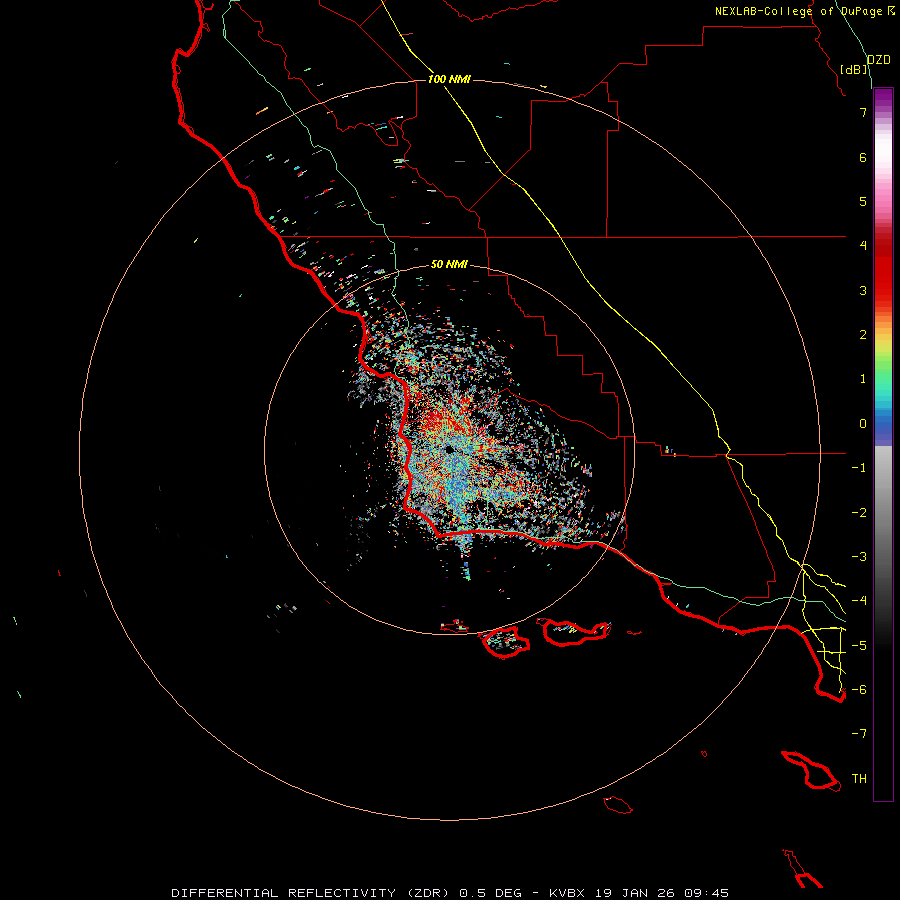900x900 pixels.
Task: Pick the red segment of the color bar
Action: coord(883,267)
